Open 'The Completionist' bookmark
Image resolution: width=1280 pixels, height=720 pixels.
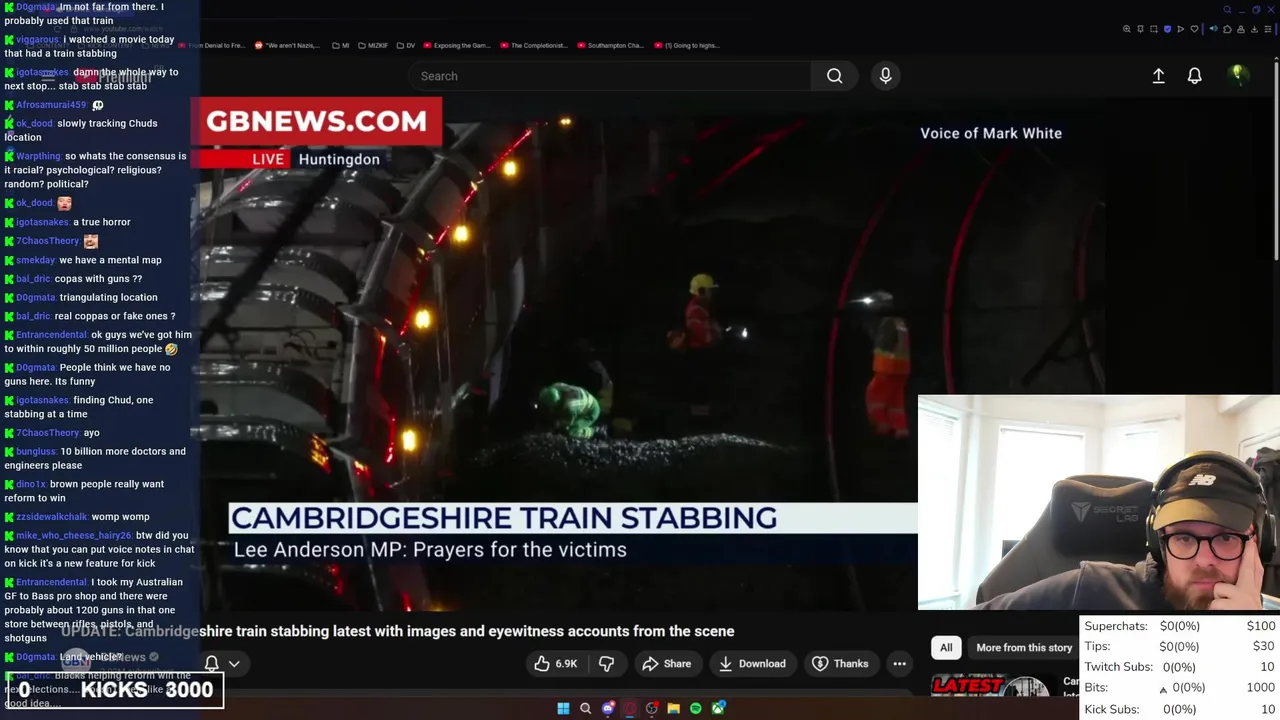[x=534, y=45]
